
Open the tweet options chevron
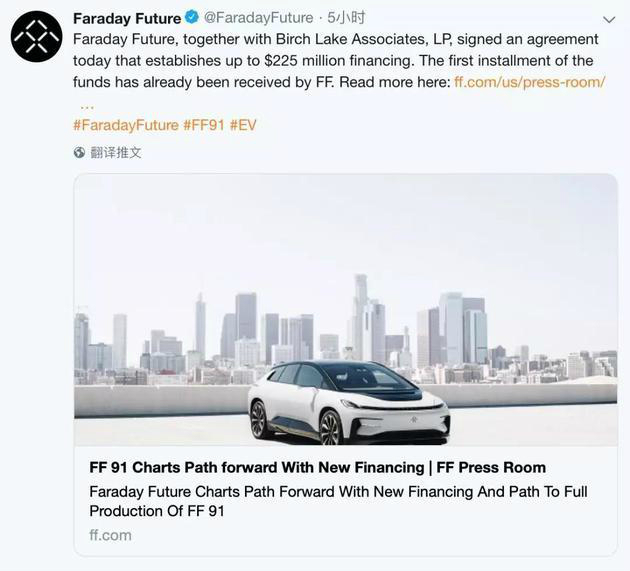coord(609,20)
